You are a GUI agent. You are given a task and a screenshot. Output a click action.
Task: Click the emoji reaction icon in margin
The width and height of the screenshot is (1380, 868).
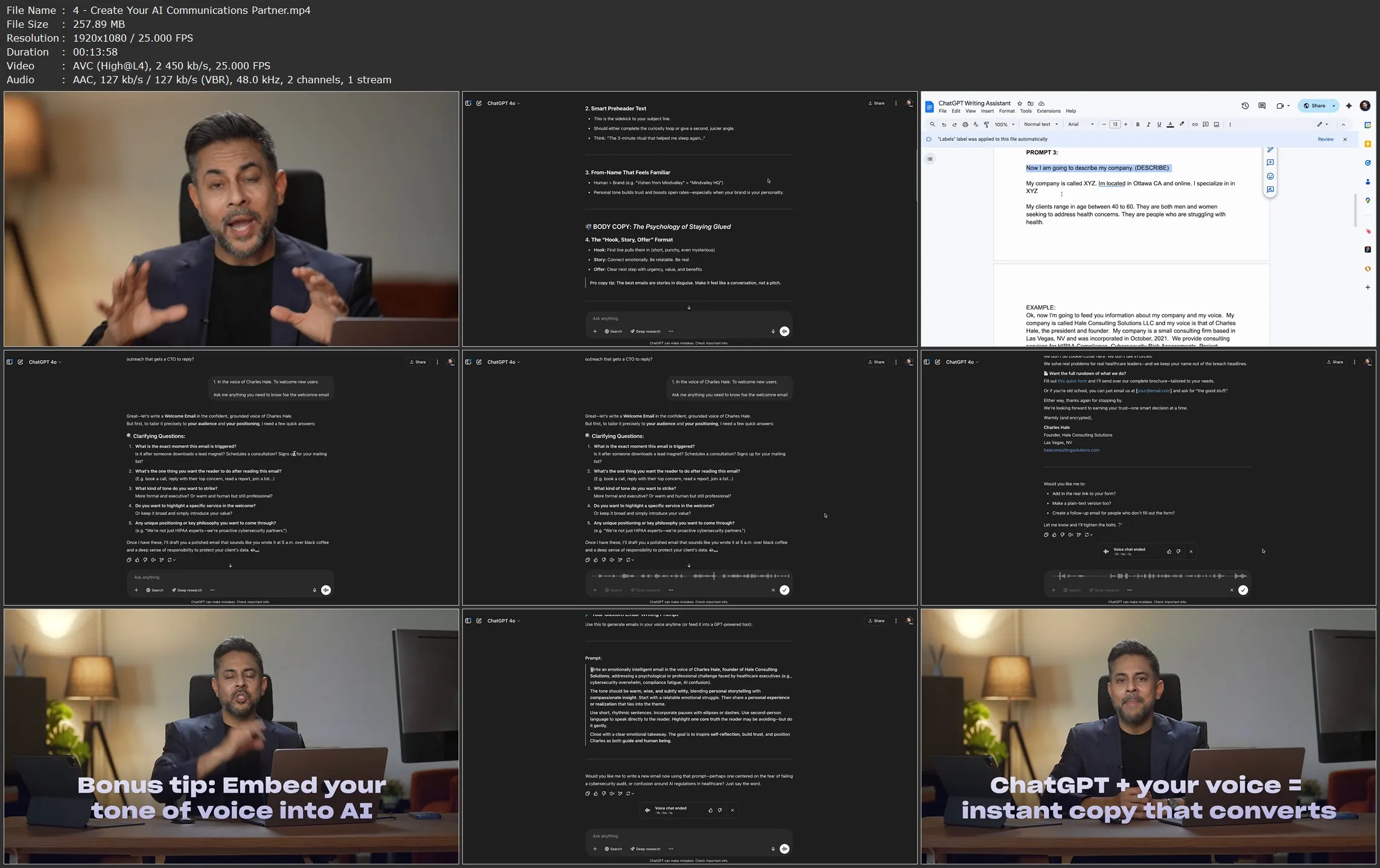(1270, 176)
